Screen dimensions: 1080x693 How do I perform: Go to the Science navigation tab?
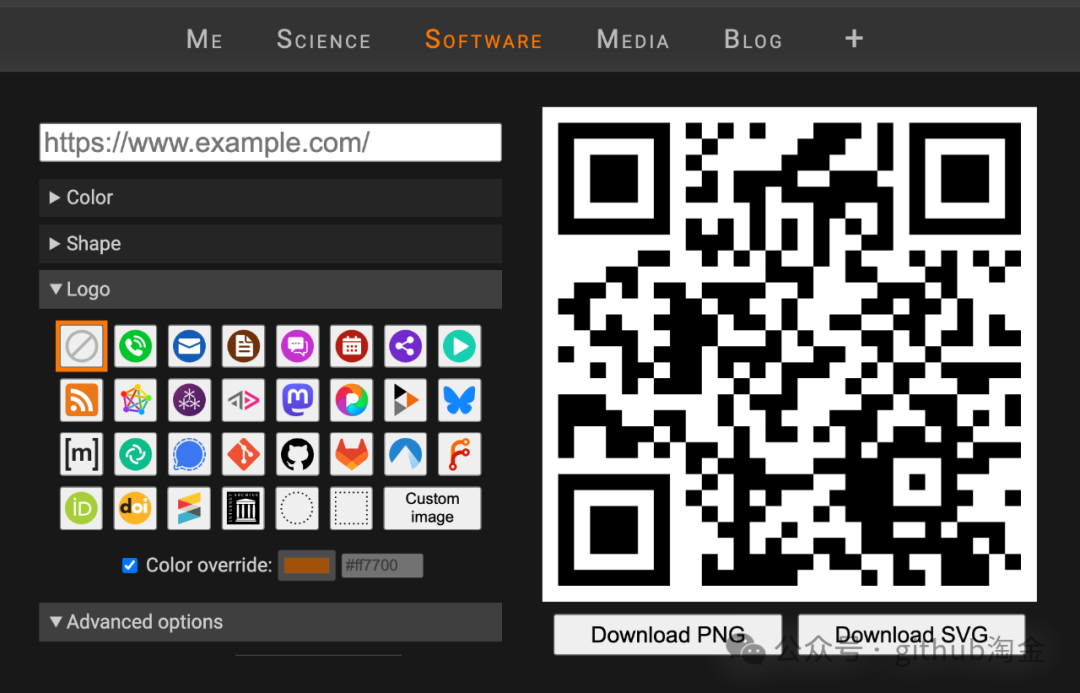pos(324,39)
